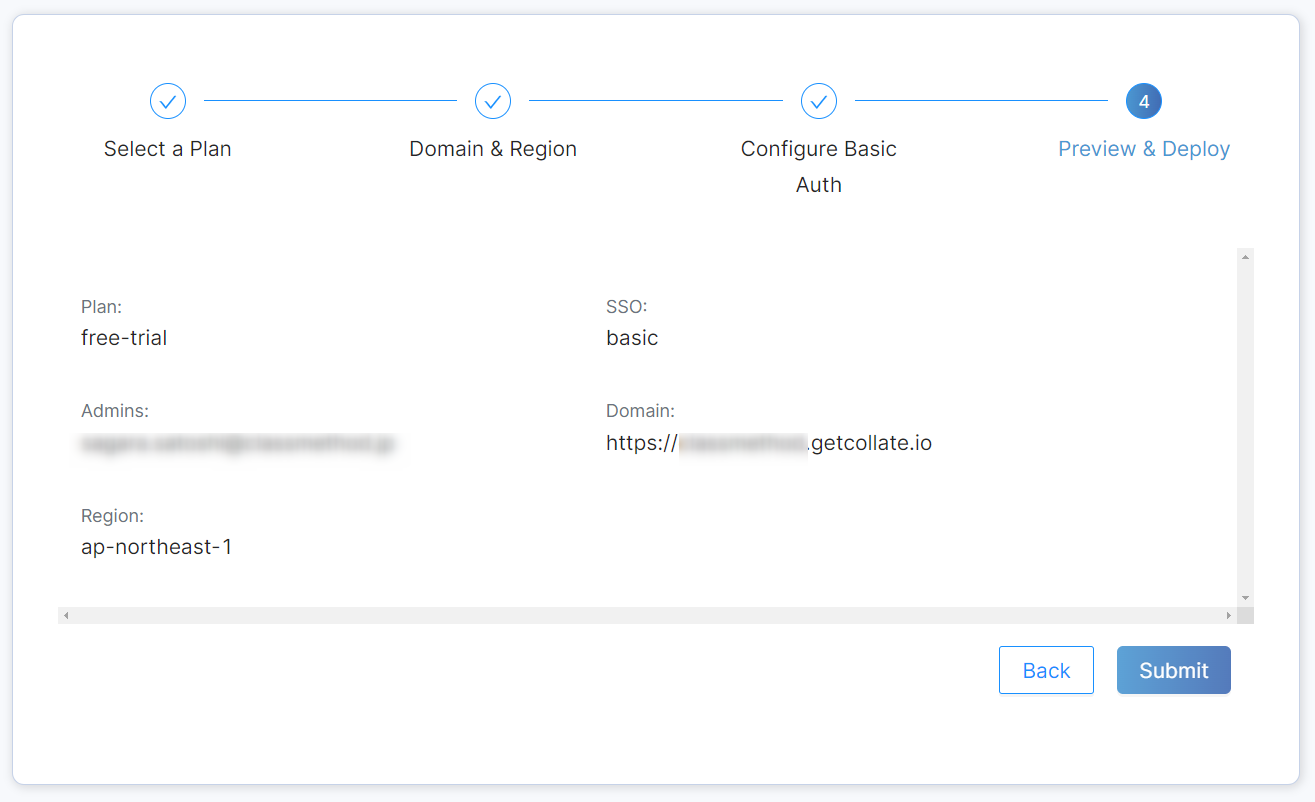Click the getcollate.io domain URL
This screenshot has width=1315, height=802.
coord(769,443)
